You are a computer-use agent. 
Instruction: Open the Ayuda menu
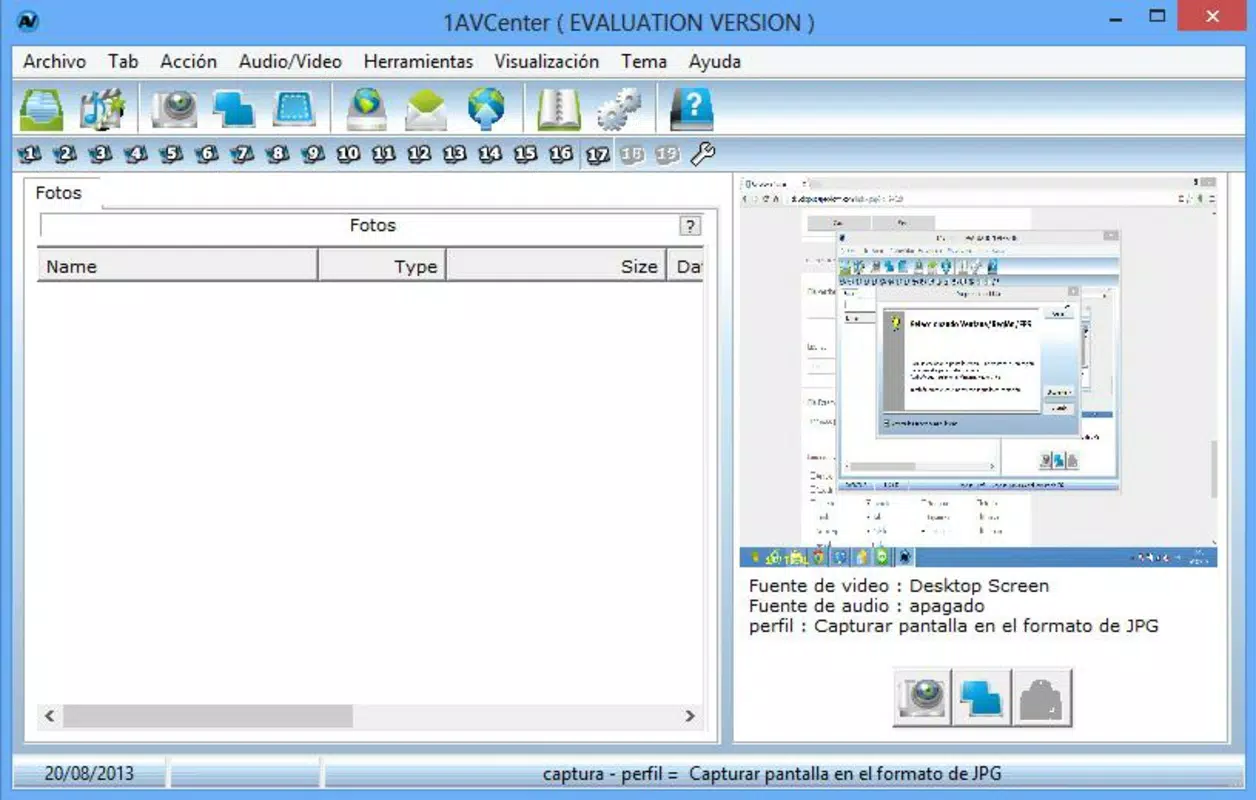(715, 61)
